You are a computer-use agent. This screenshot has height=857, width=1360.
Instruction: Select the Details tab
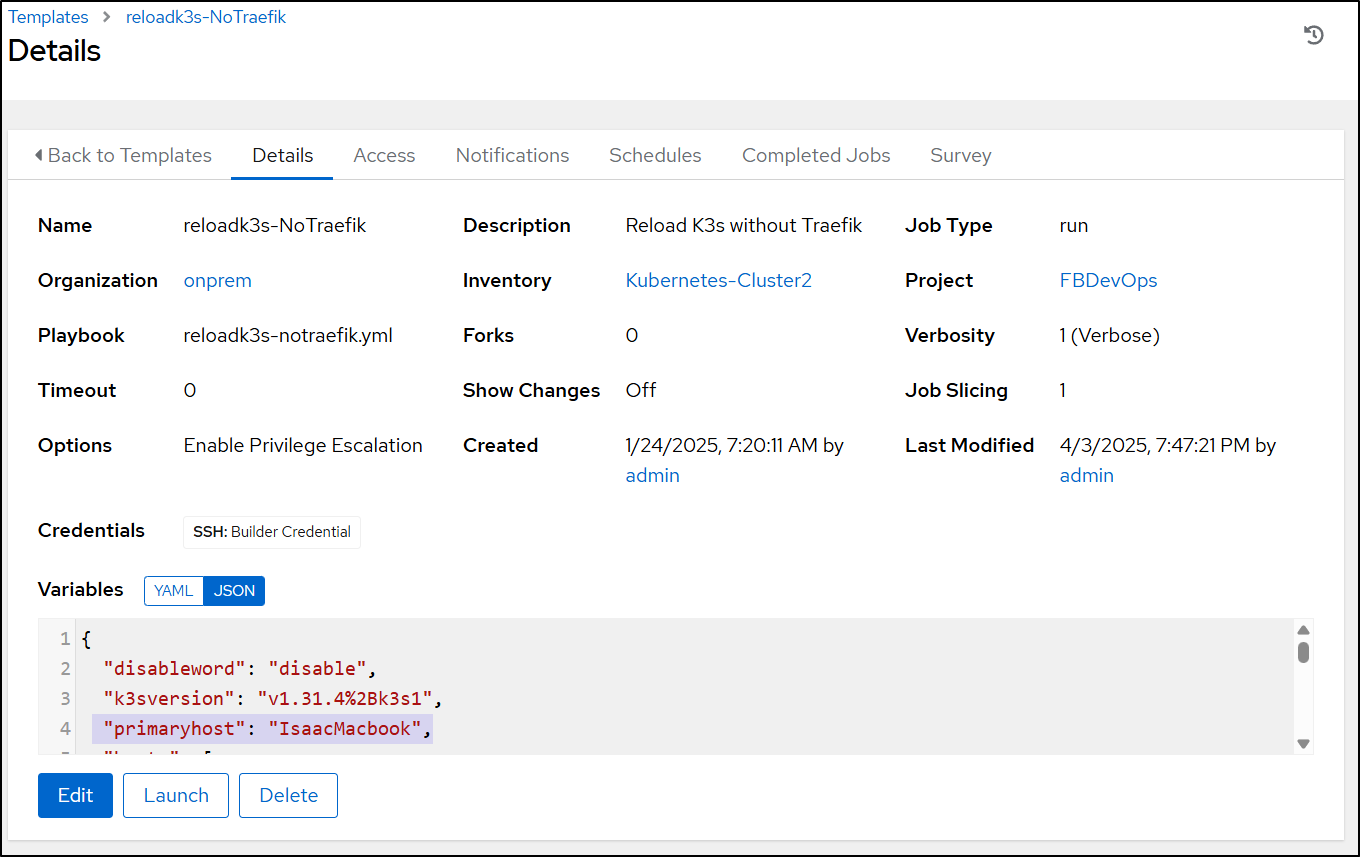pos(282,155)
